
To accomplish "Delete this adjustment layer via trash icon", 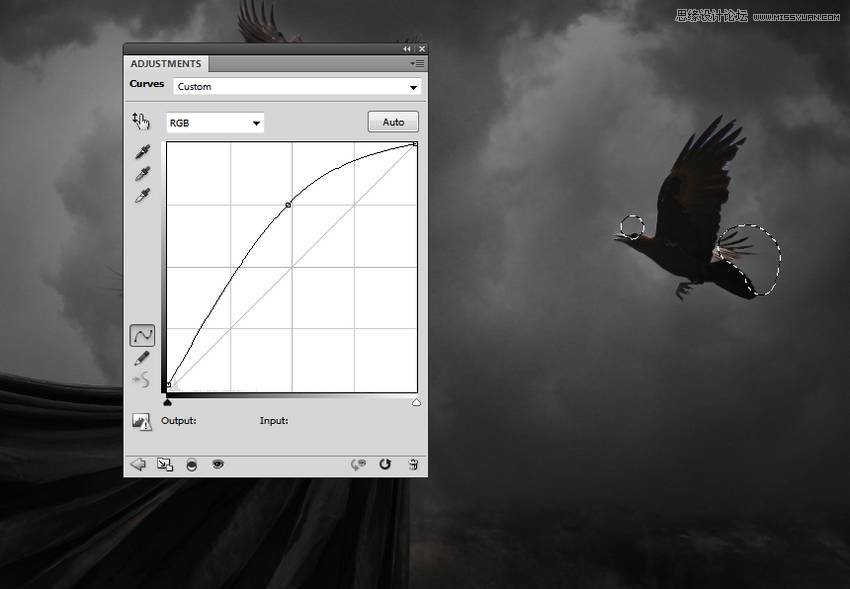I will pyautogui.click(x=412, y=464).
